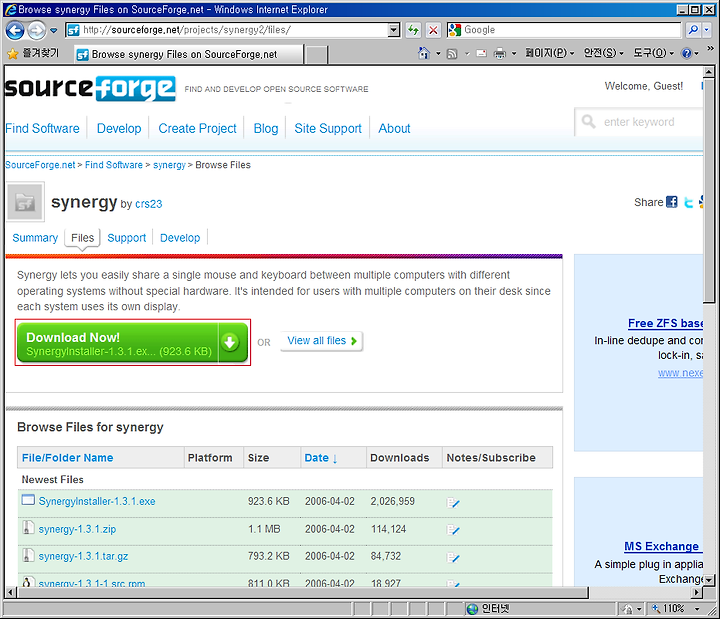Image resolution: width=720 pixels, height=619 pixels.
Task: Click the RSS feeds icon
Action: (452, 54)
